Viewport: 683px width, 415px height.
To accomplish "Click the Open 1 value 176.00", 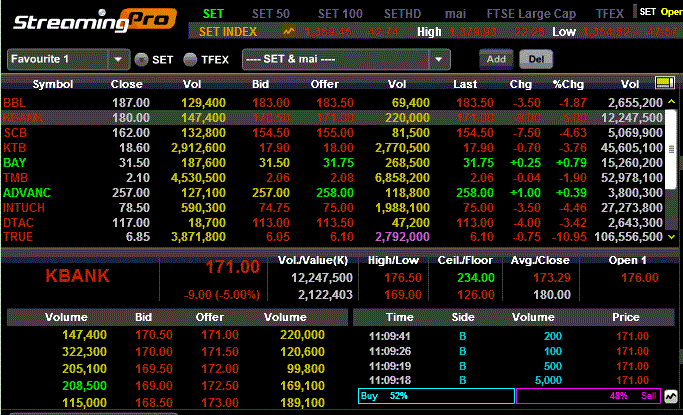I will (639, 278).
